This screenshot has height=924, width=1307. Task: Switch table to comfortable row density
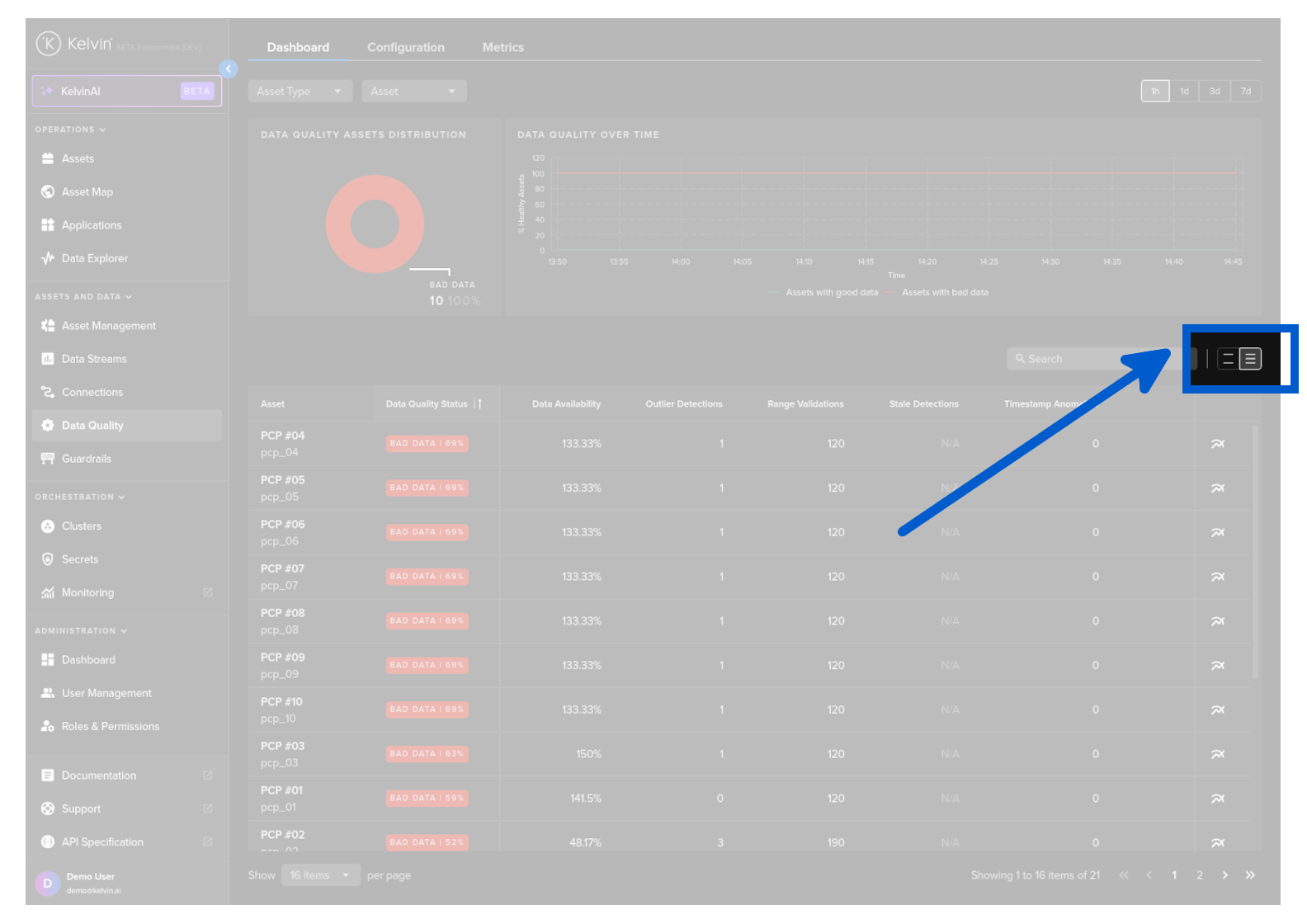pos(1228,359)
